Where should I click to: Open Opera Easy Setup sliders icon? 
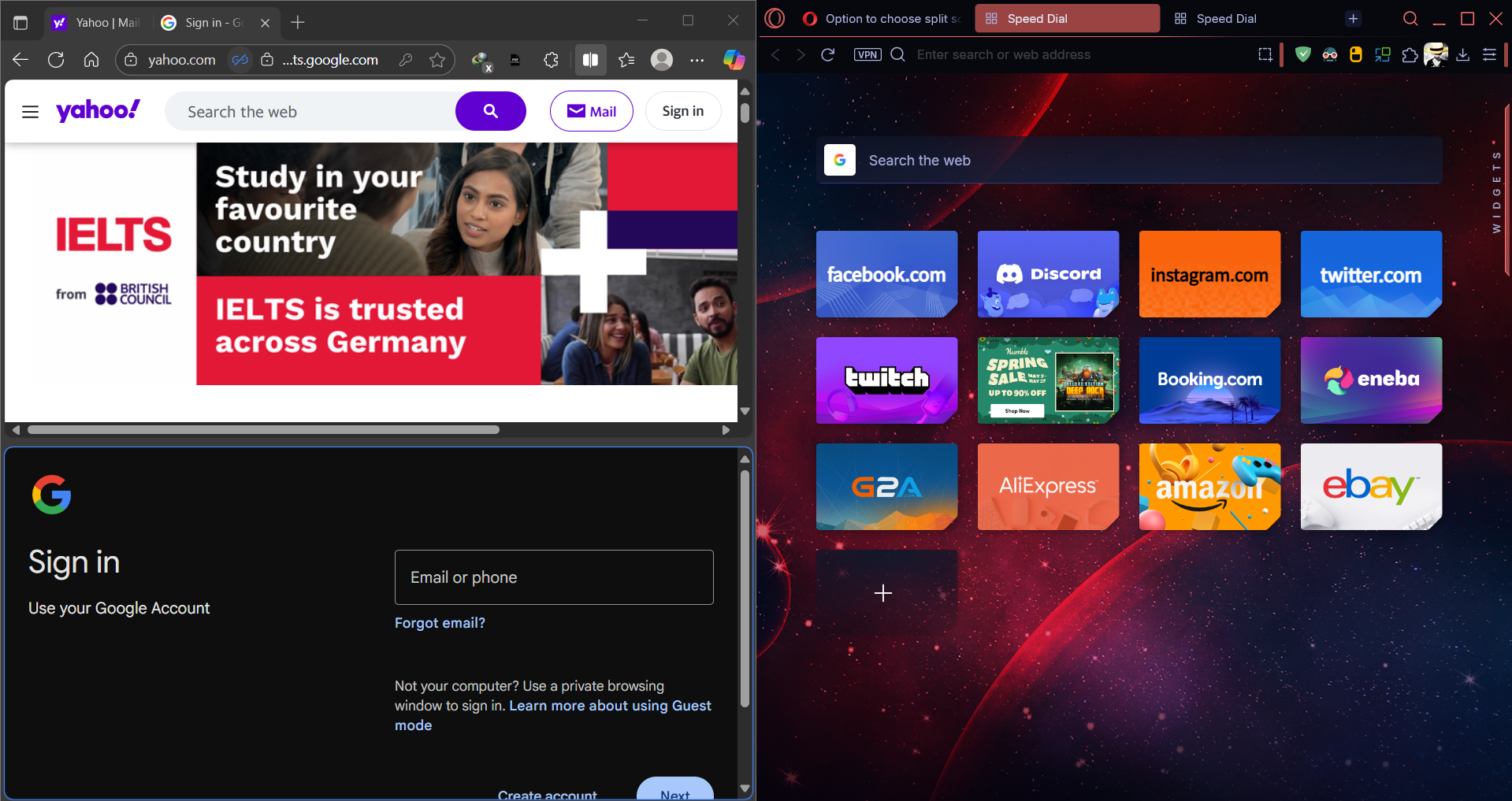(1489, 54)
